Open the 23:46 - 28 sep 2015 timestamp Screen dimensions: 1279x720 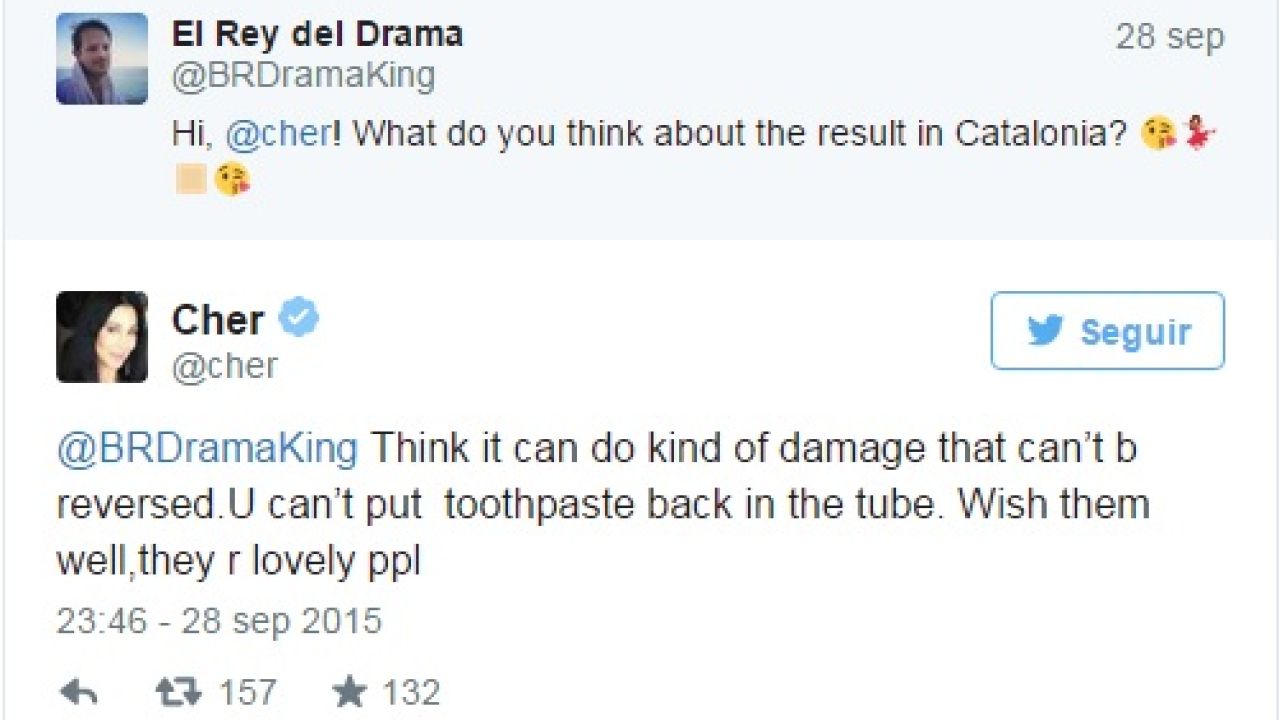(x=219, y=621)
